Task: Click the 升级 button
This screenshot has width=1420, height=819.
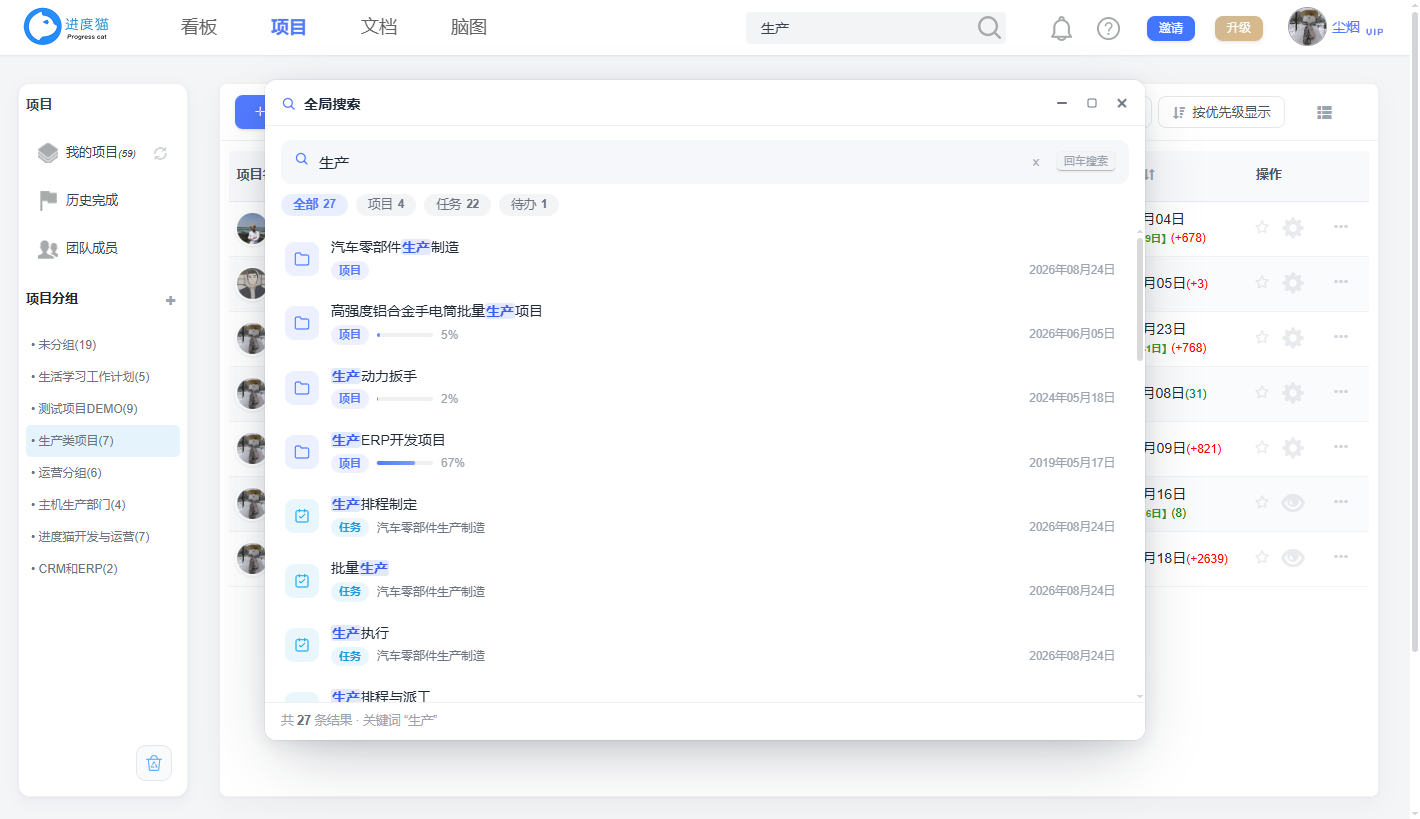Action: (1239, 28)
